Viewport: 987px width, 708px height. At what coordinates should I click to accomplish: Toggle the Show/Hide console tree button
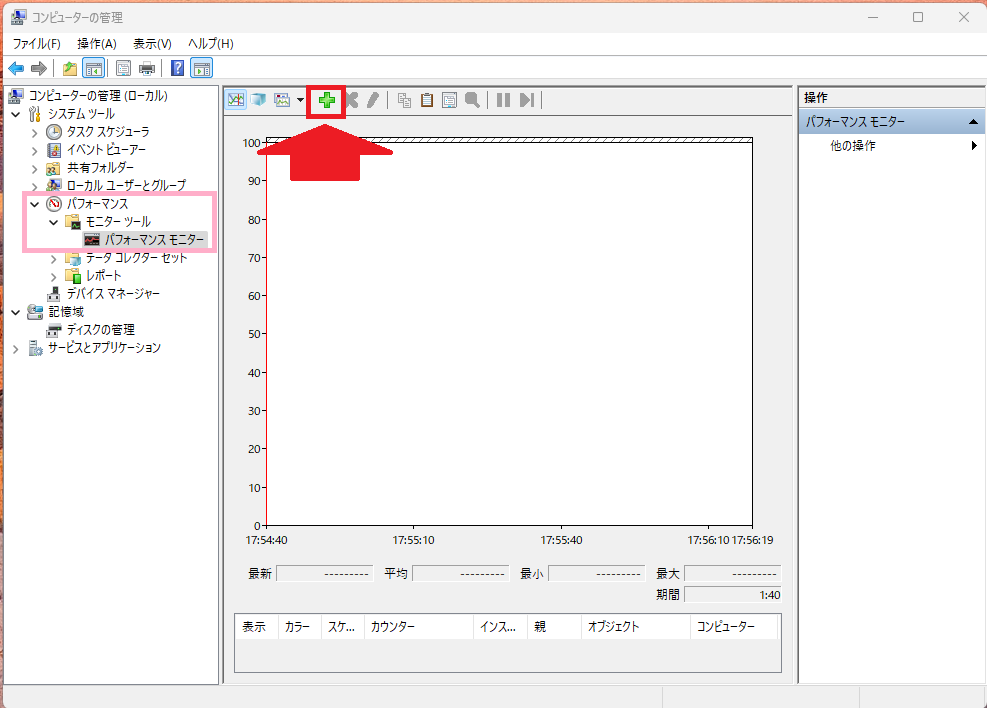click(x=94, y=68)
